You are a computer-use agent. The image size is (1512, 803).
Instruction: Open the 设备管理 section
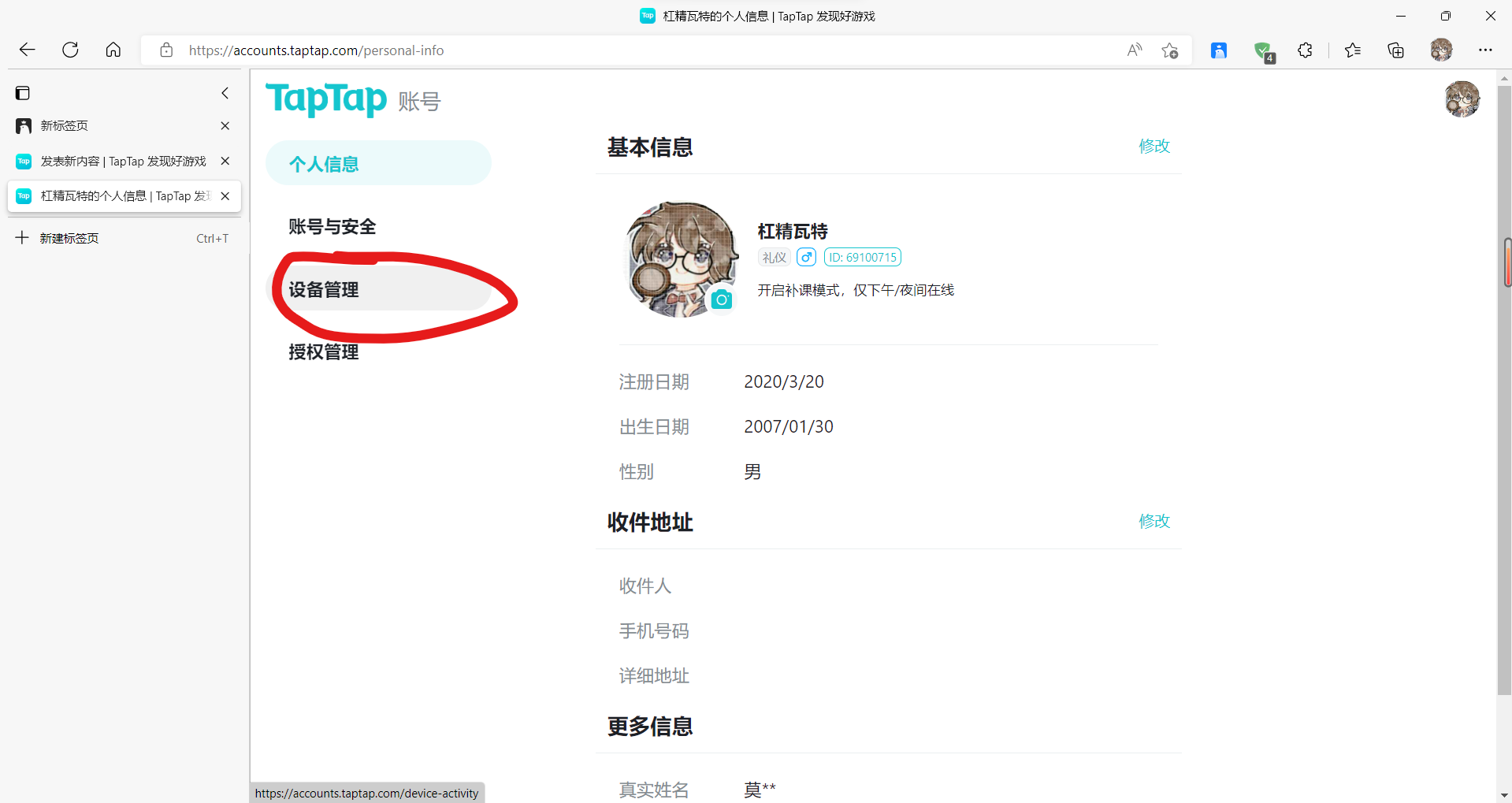pyautogui.click(x=378, y=288)
